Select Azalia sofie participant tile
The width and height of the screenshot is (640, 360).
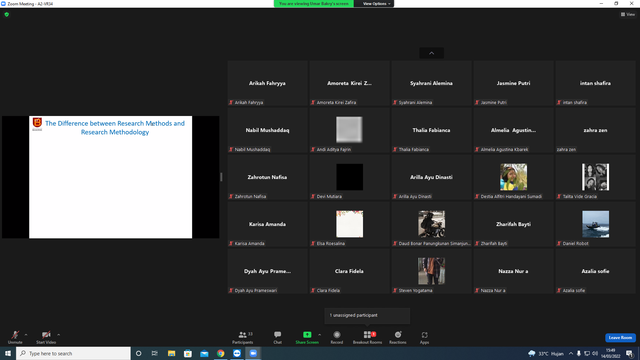tap(596, 271)
